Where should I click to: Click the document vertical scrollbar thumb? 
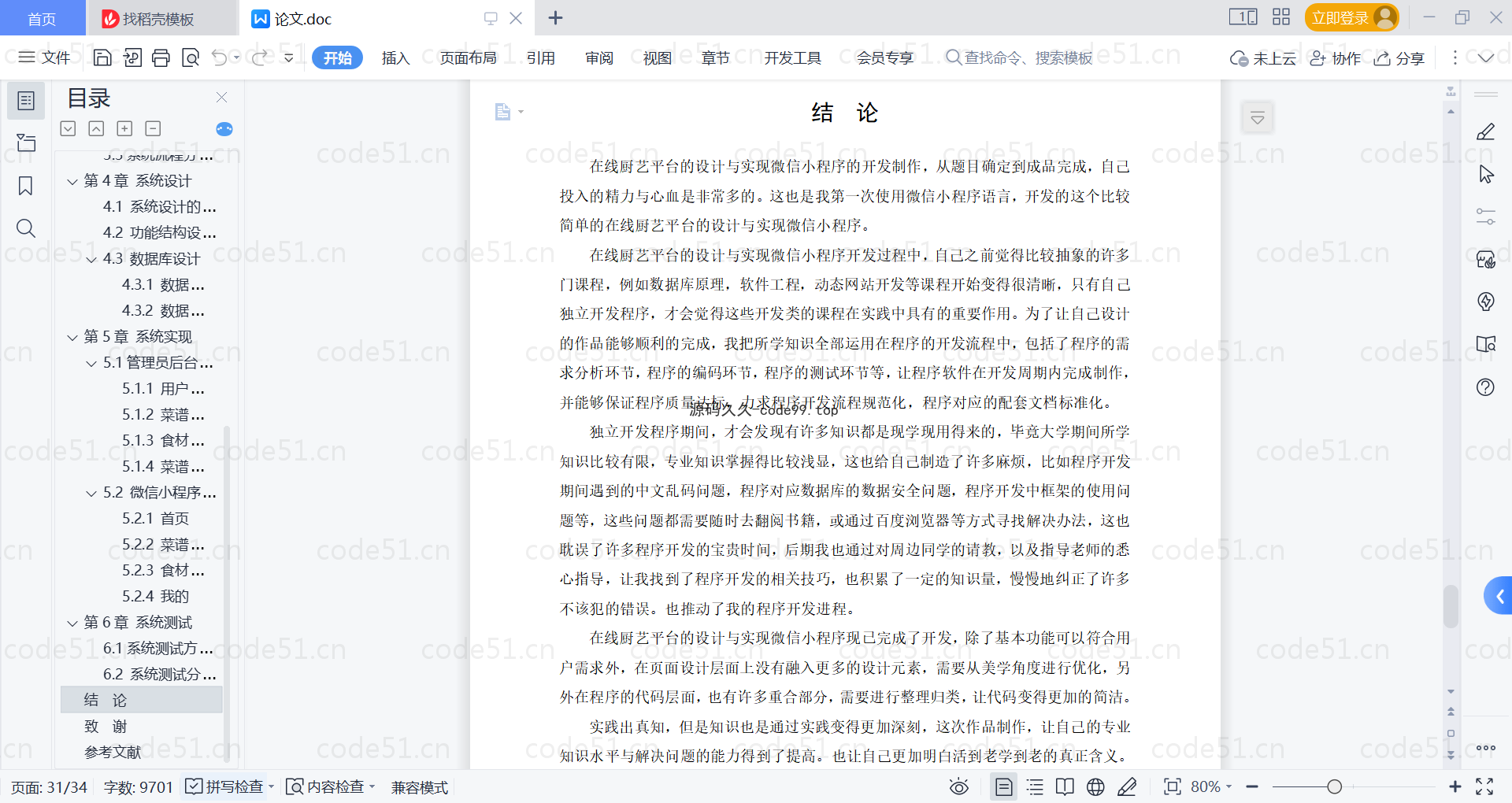(x=1451, y=606)
